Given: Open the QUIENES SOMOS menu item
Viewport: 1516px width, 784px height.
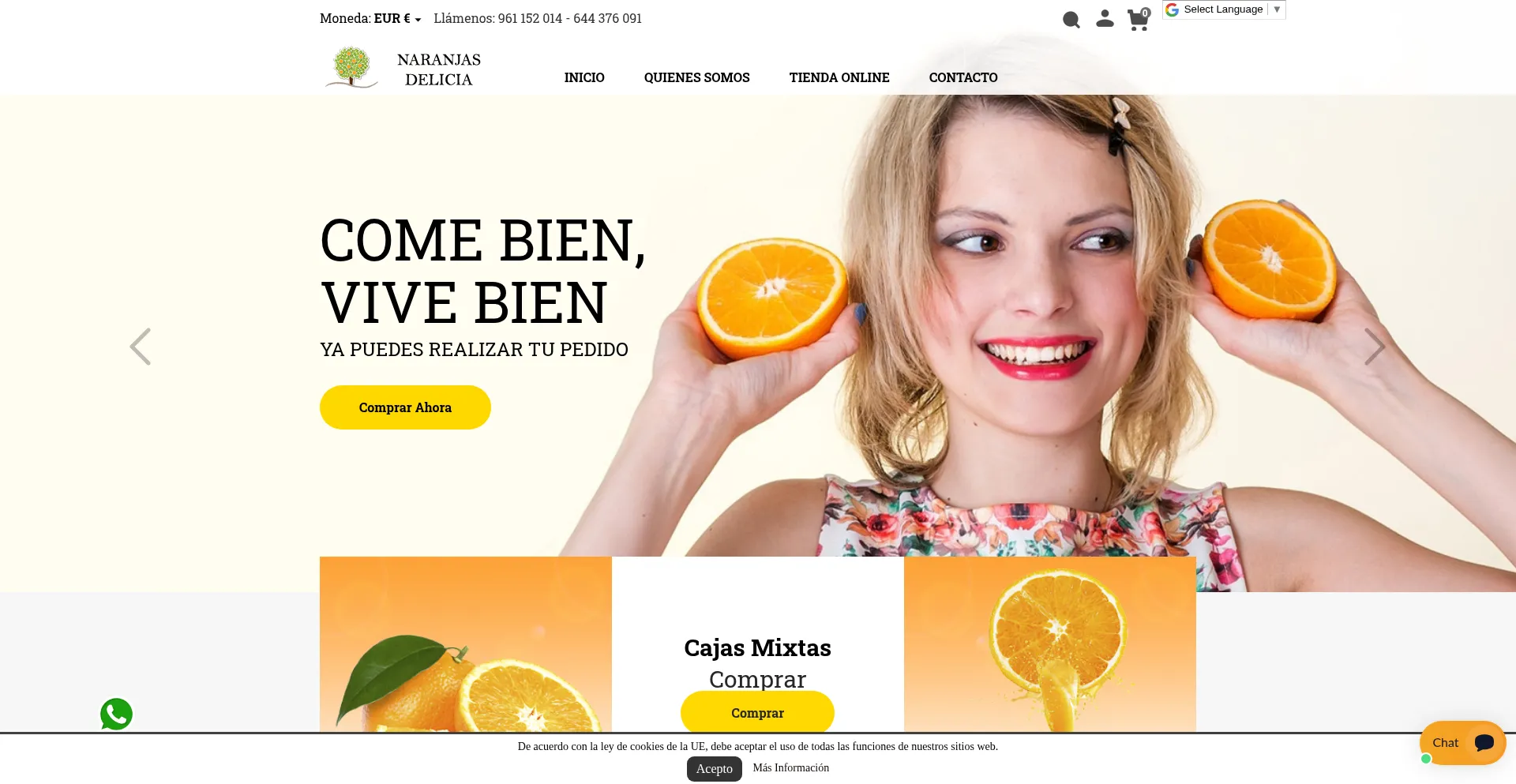Looking at the screenshot, I should tap(696, 77).
